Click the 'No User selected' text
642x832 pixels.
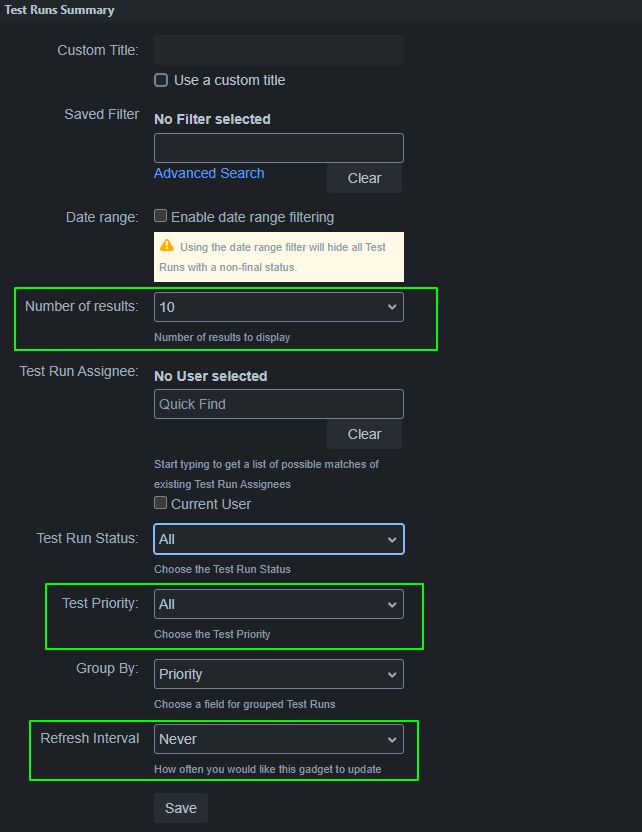click(210, 376)
